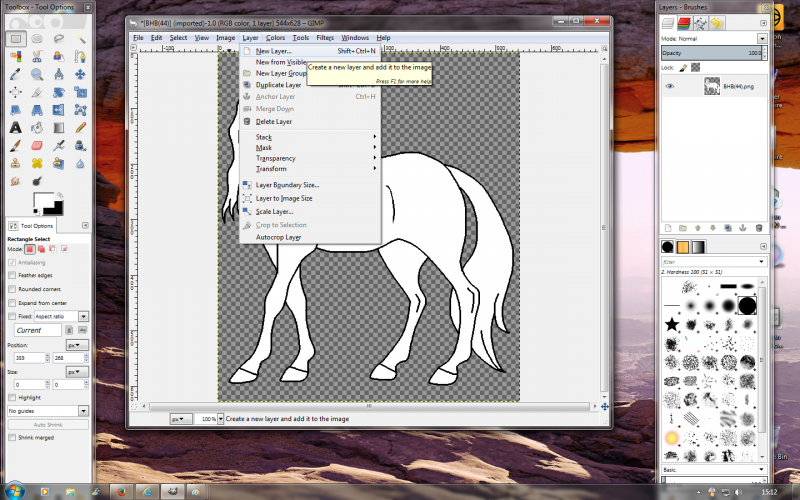Image resolution: width=800 pixels, height=500 pixels.
Task: Open the Fixed Aspect ratio dropdown
Action: [61, 316]
